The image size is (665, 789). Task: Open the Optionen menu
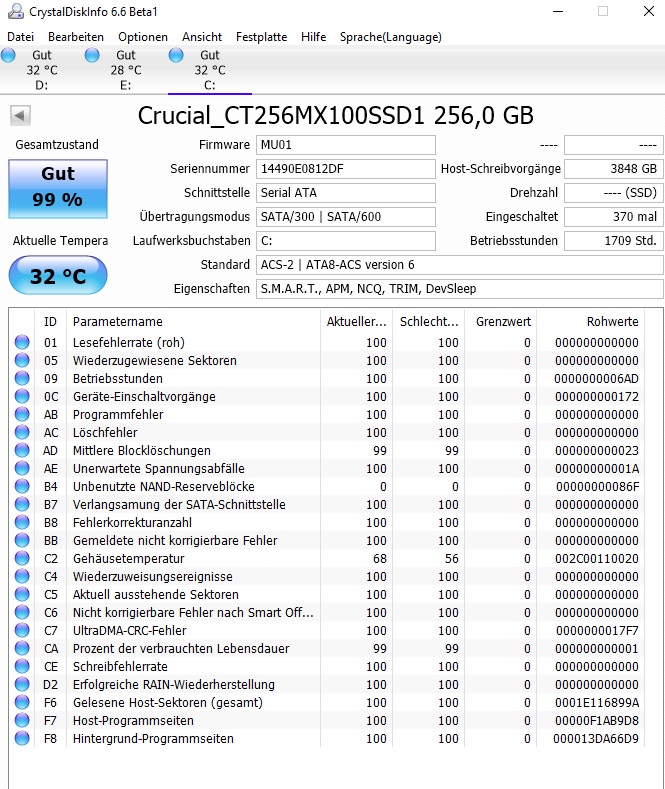click(143, 37)
